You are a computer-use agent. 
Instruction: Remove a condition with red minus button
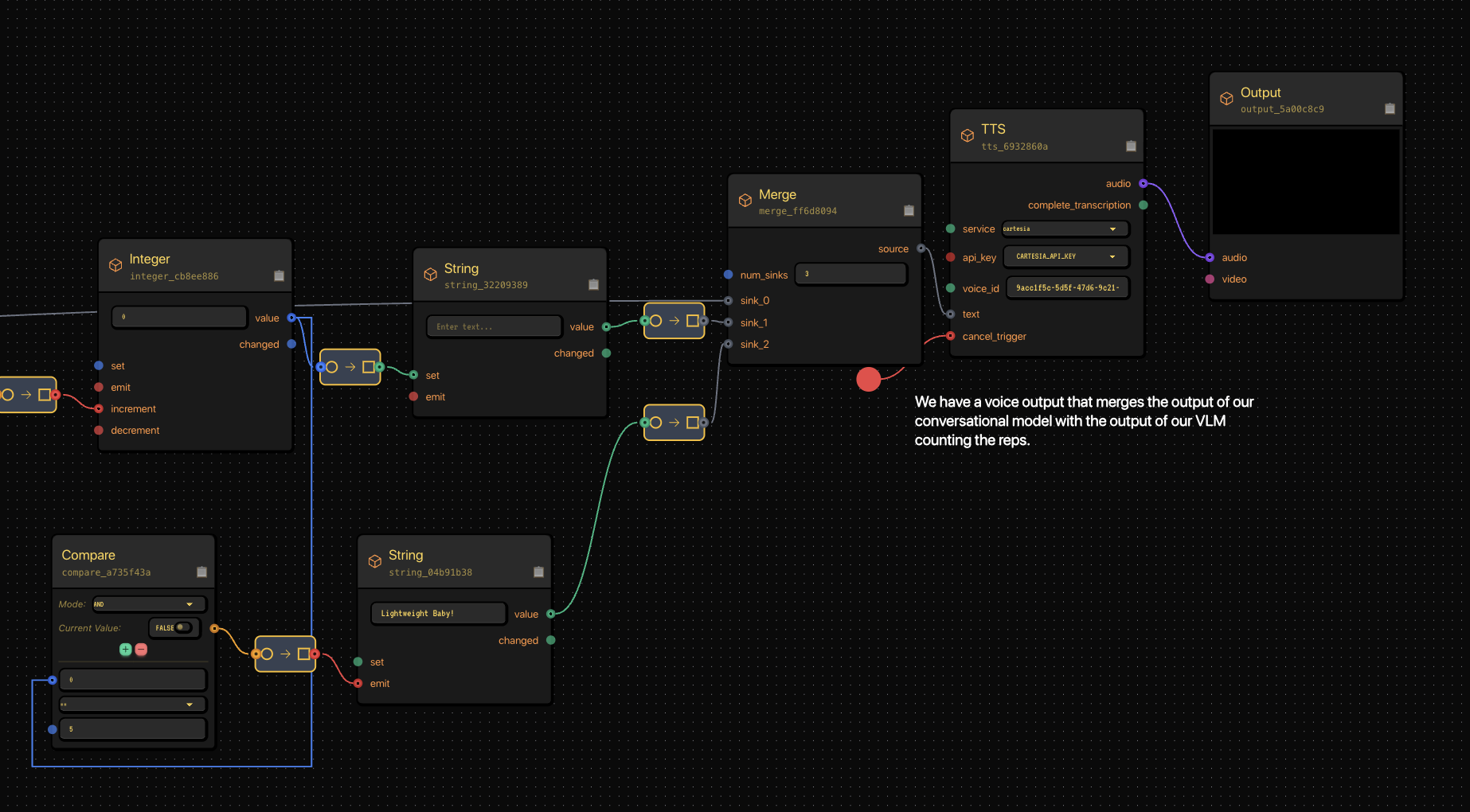(141, 650)
